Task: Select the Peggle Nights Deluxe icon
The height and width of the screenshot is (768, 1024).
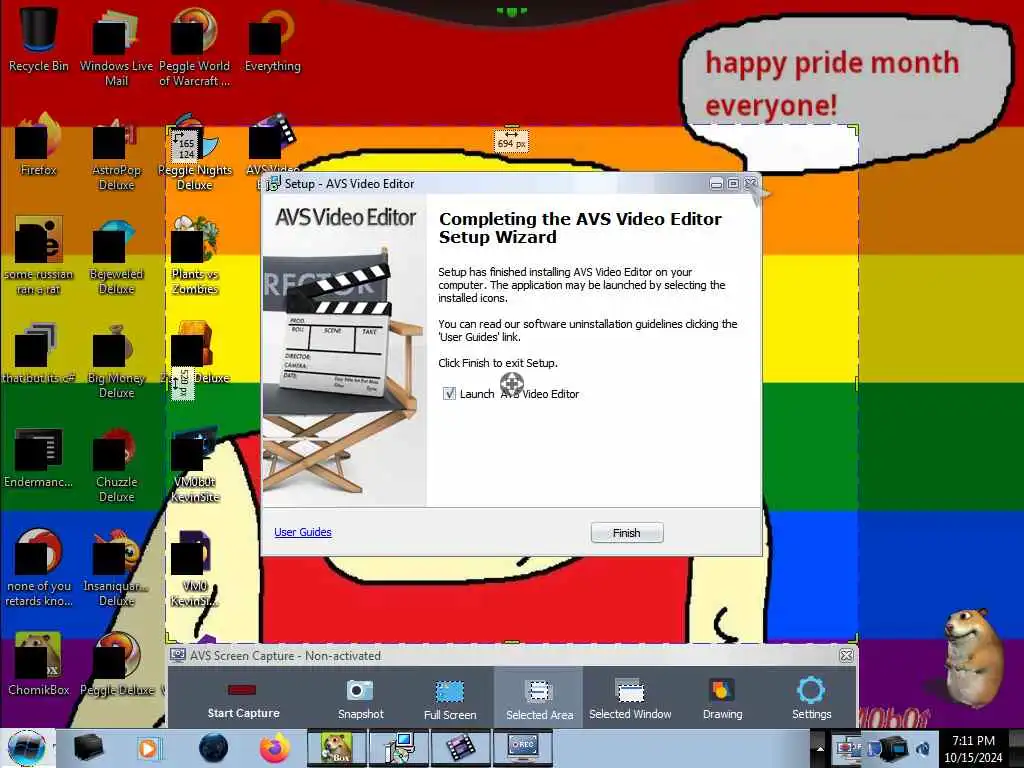Action: 195,152
